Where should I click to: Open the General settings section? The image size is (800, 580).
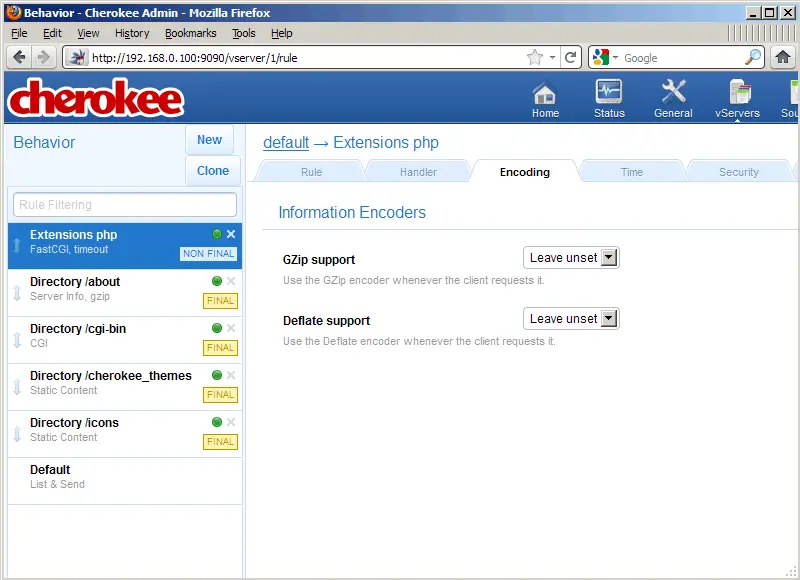point(673,99)
